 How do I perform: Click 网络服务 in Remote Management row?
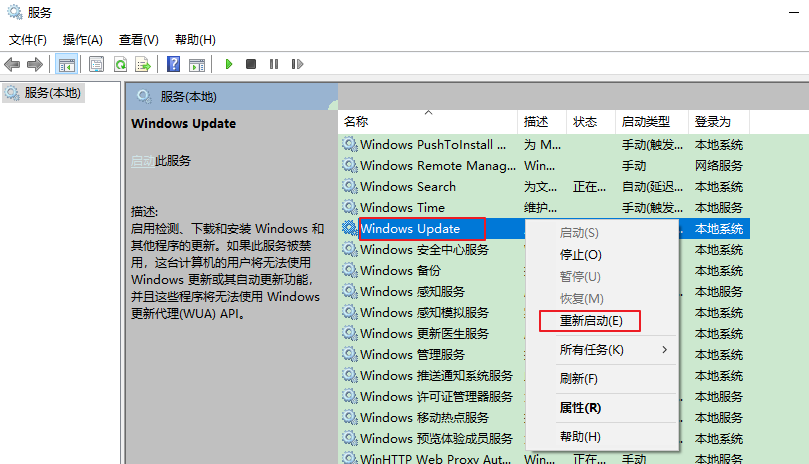[x=719, y=166]
